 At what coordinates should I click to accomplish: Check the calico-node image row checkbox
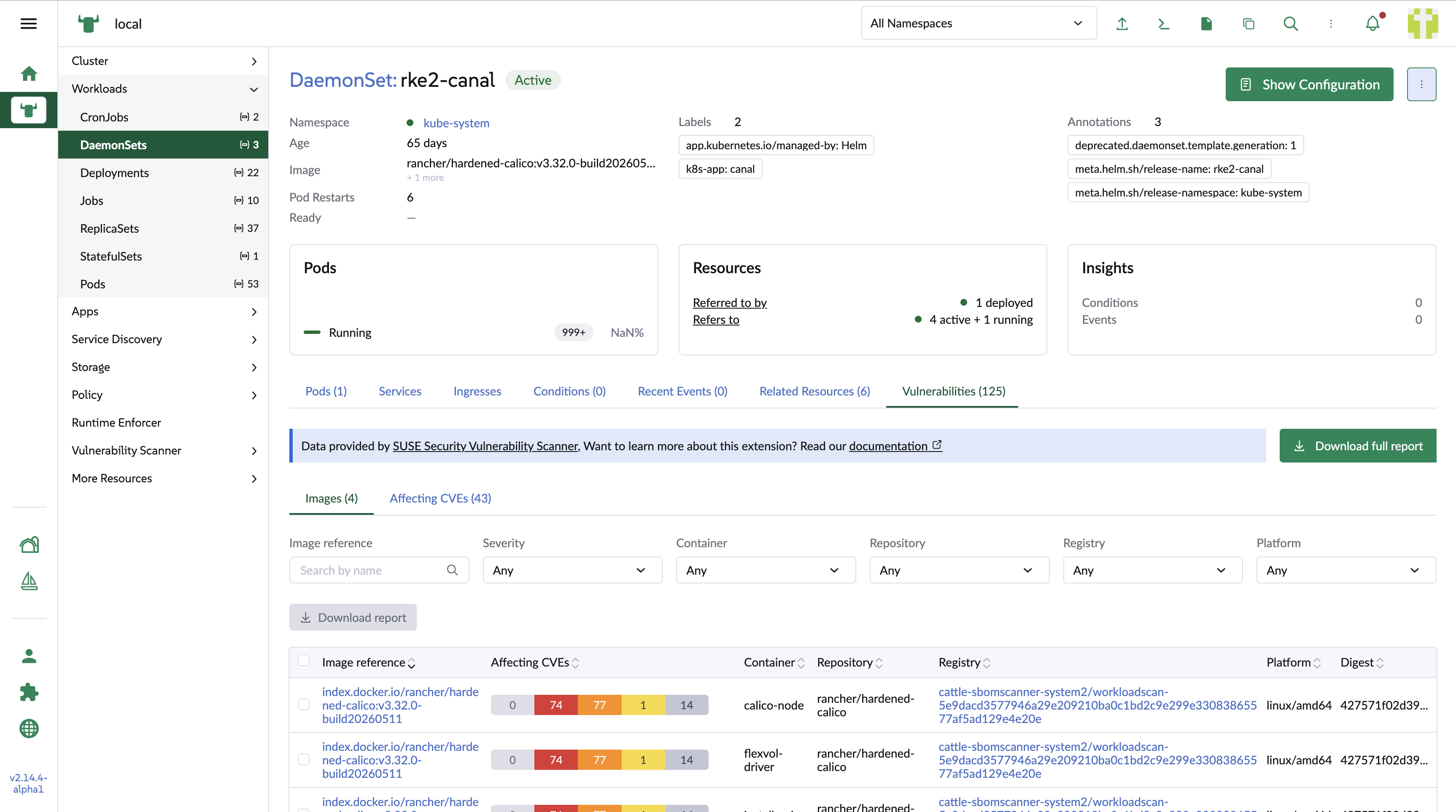pos(304,704)
